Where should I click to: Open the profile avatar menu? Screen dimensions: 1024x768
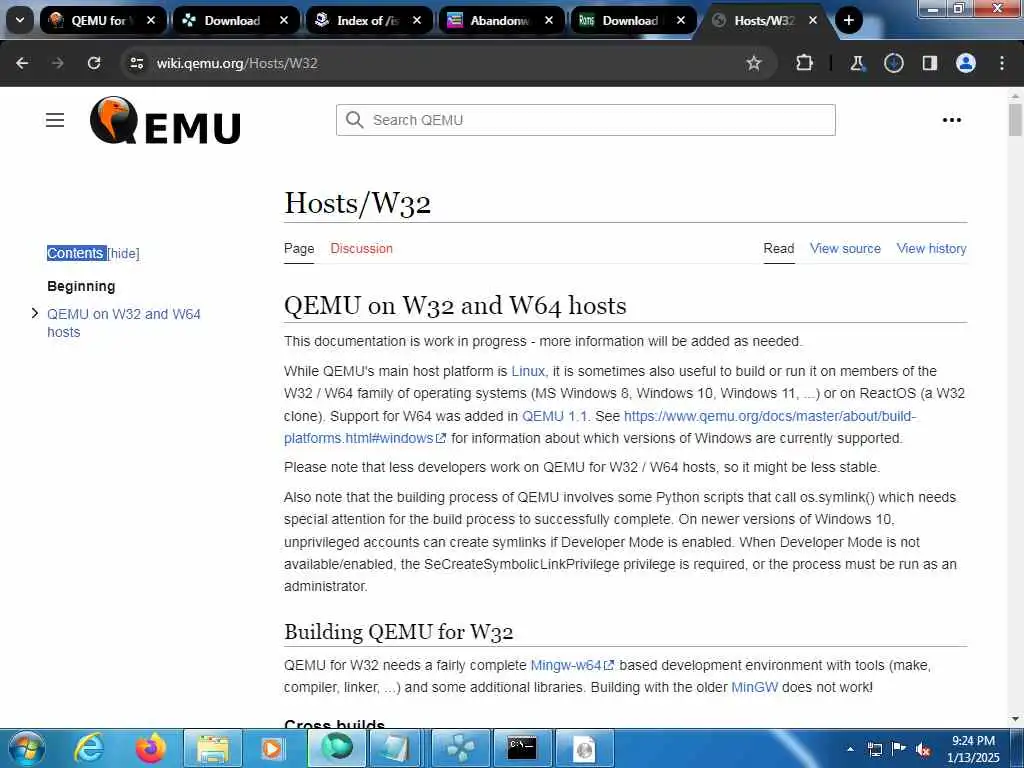[x=965, y=63]
